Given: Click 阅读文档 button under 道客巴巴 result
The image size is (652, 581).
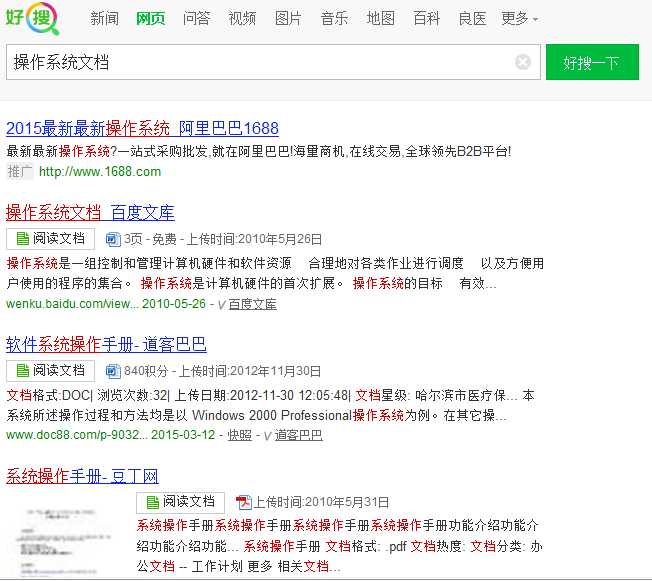Looking at the screenshot, I should pyautogui.click(x=50, y=371).
